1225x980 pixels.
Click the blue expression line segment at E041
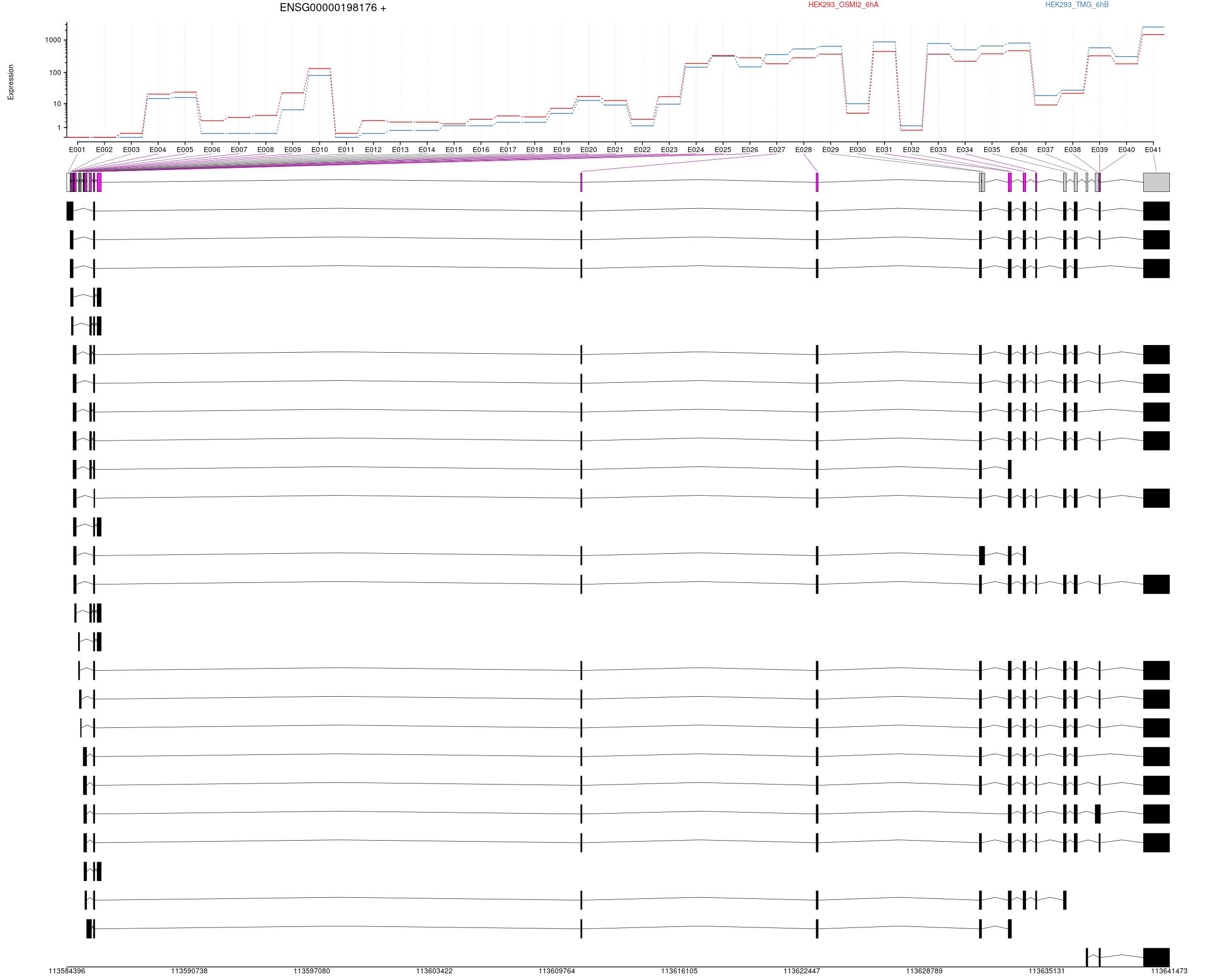pos(1153,27)
